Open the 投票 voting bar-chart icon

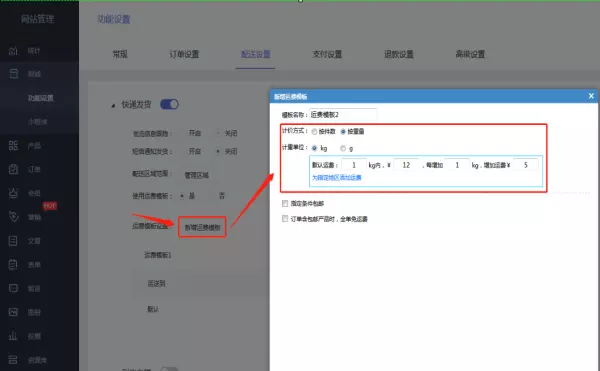(x=13, y=336)
